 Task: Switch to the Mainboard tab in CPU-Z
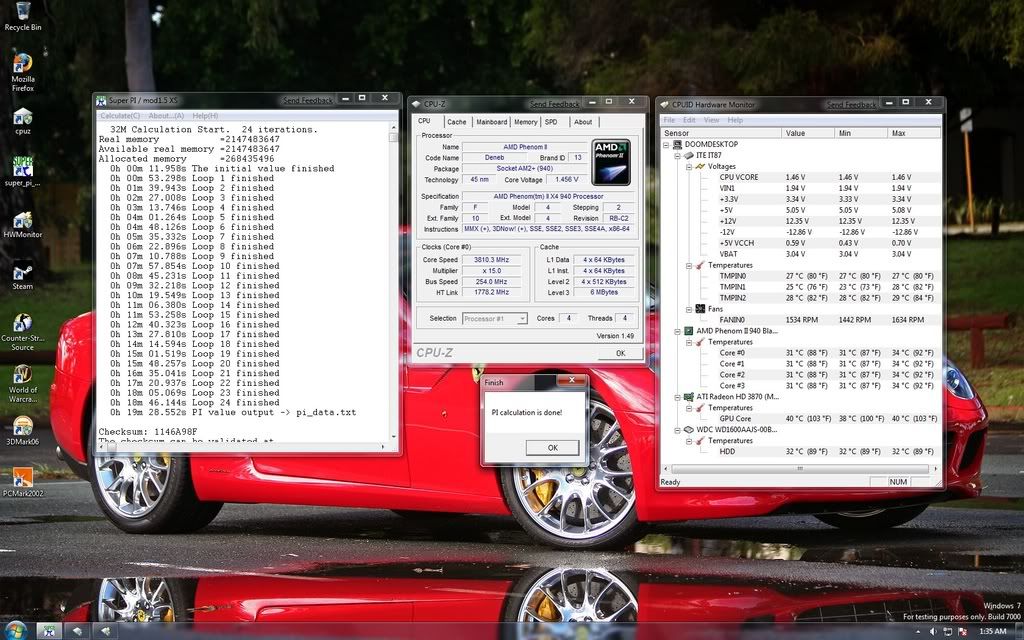click(x=491, y=122)
